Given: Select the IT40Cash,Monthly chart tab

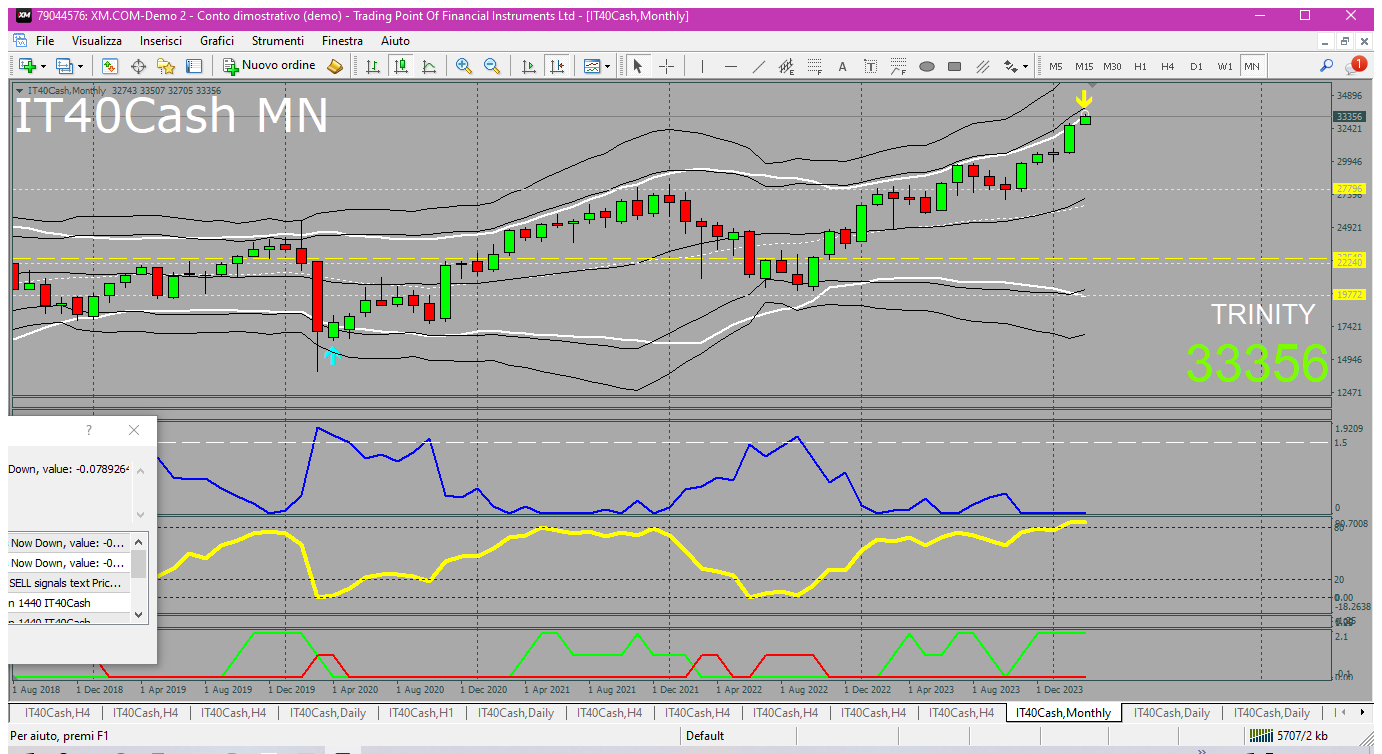Looking at the screenshot, I should [1064, 713].
